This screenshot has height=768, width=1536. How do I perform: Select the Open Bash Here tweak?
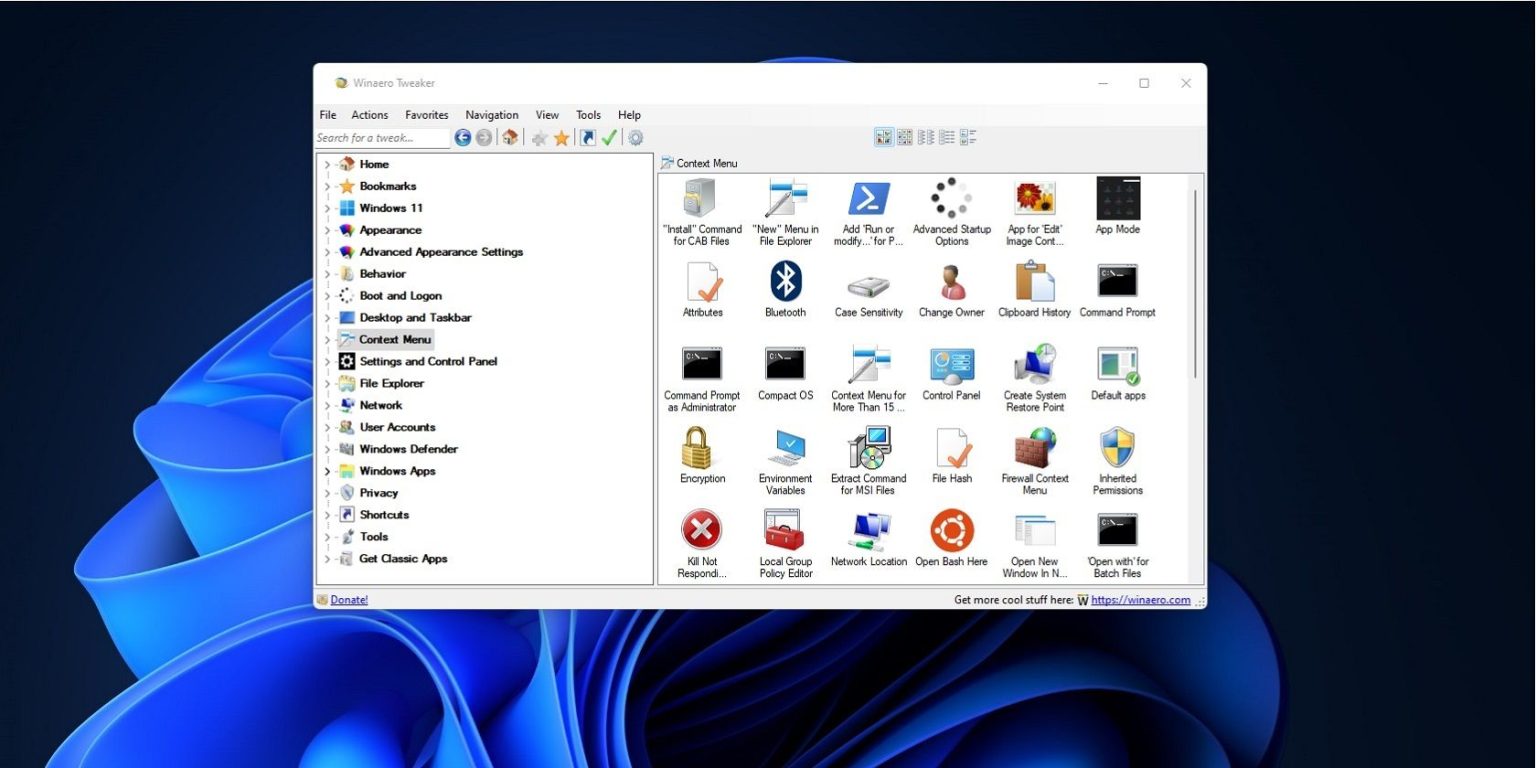[951, 531]
